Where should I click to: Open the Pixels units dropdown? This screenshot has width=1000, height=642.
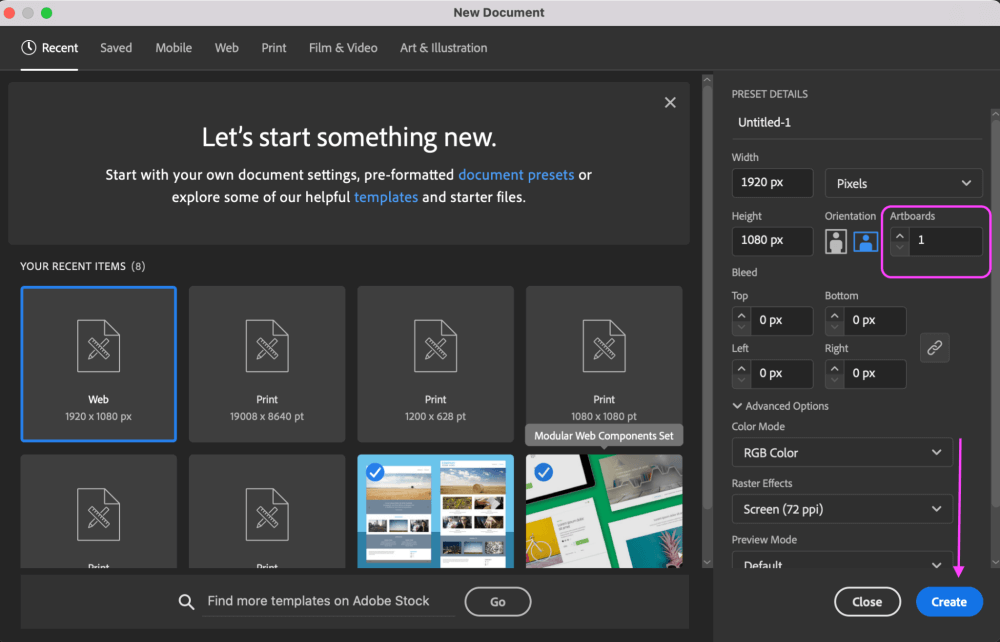pos(903,183)
